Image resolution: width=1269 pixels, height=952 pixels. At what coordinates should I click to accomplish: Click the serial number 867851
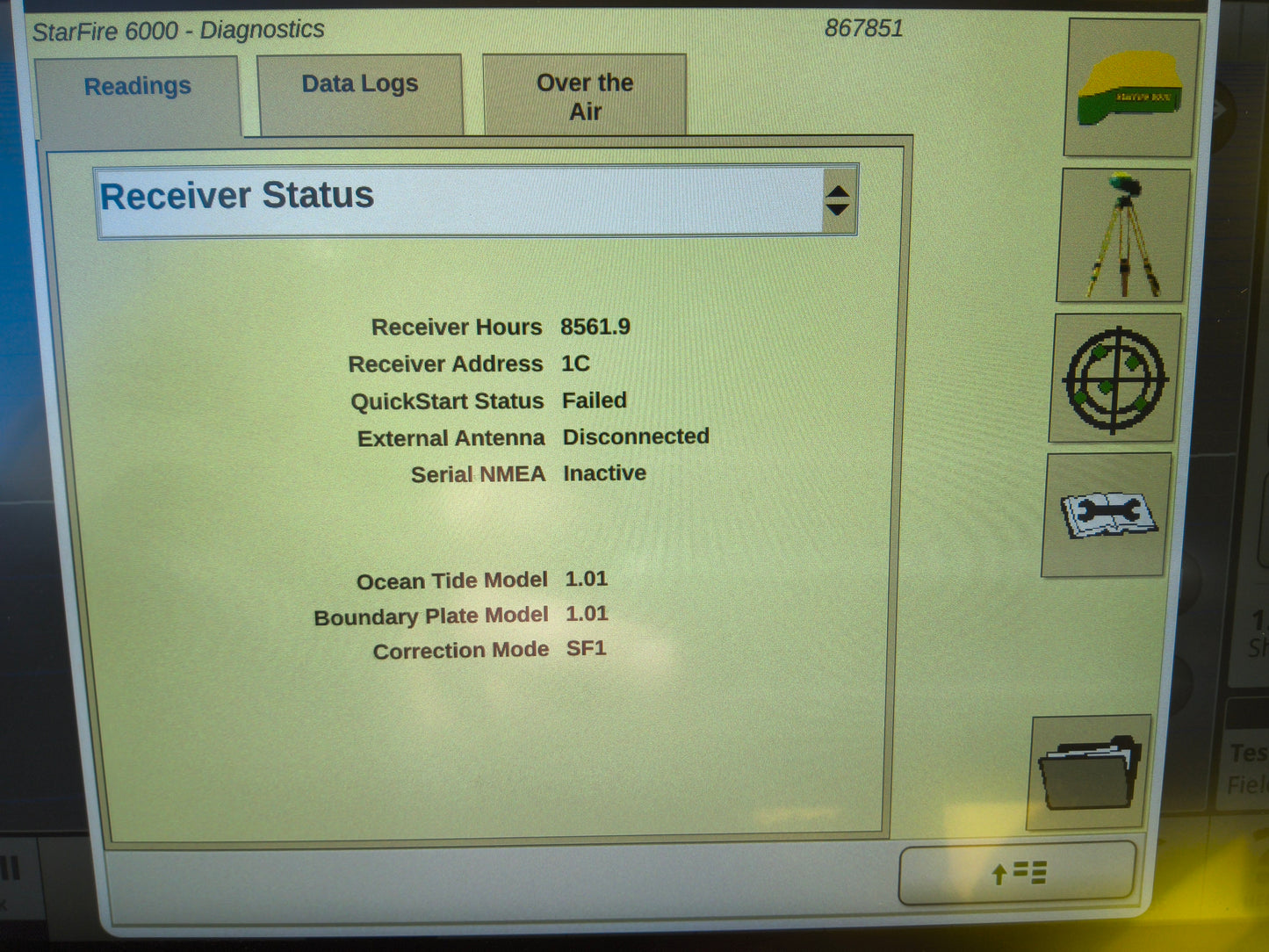[864, 28]
